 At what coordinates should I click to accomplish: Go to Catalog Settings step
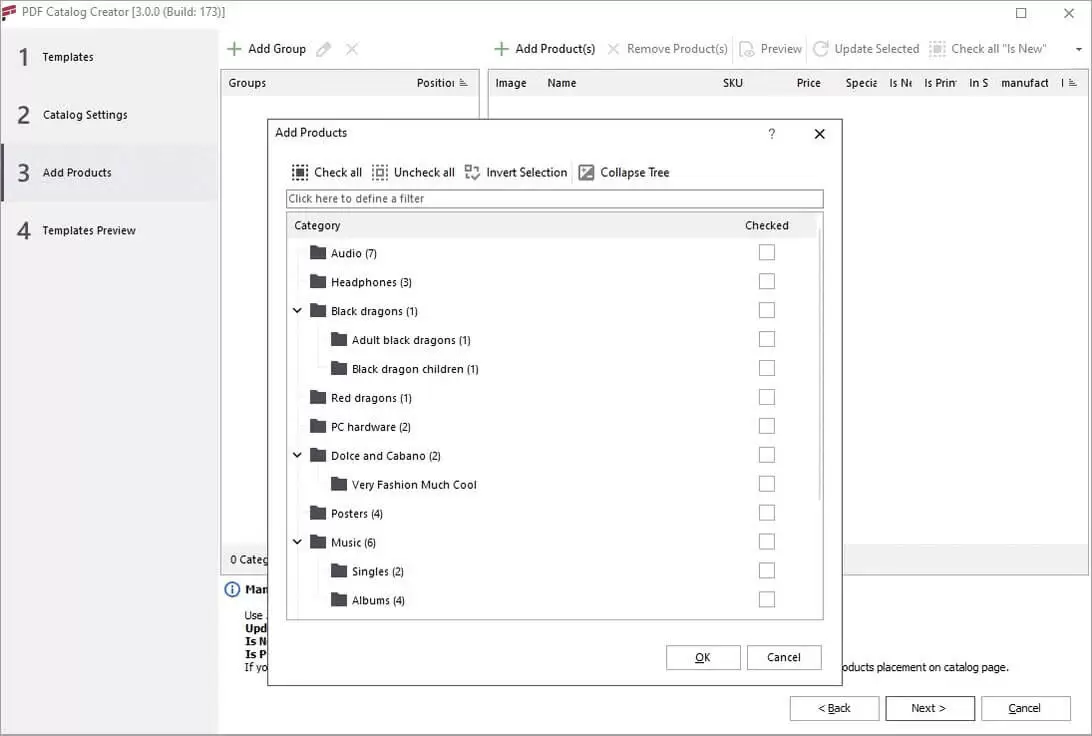click(85, 115)
